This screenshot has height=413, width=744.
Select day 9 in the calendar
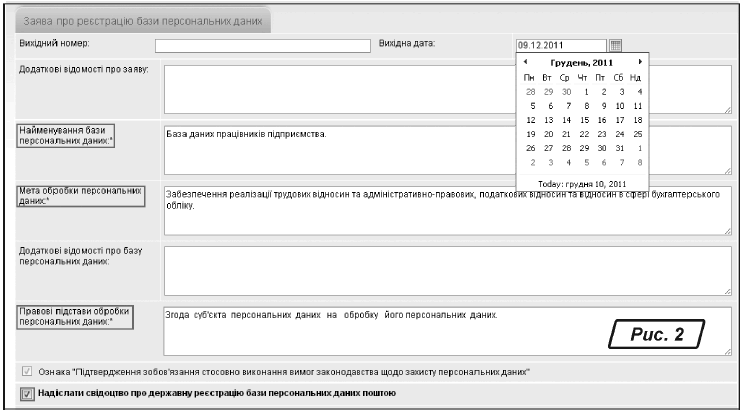coord(603,105)
